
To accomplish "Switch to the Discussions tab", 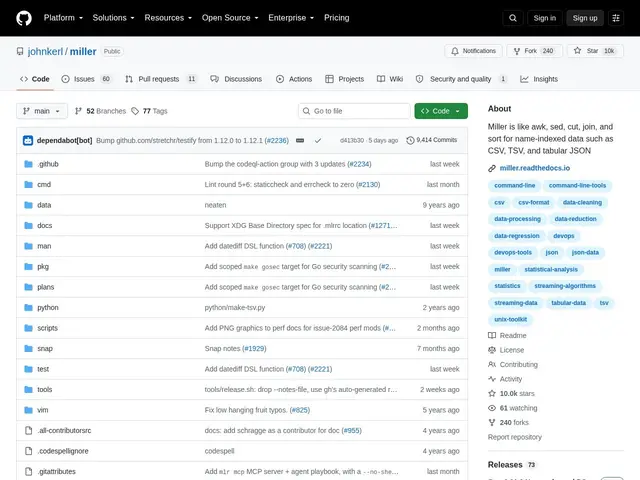I will coord(236,79).
